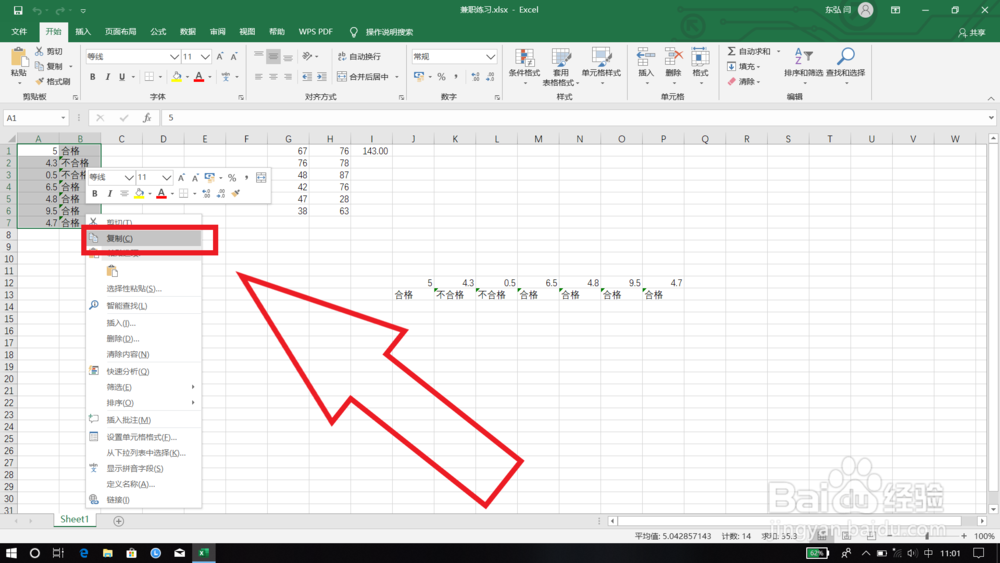
Task: Open font size dropdown in mini toolbar
Action: point(166,177)
